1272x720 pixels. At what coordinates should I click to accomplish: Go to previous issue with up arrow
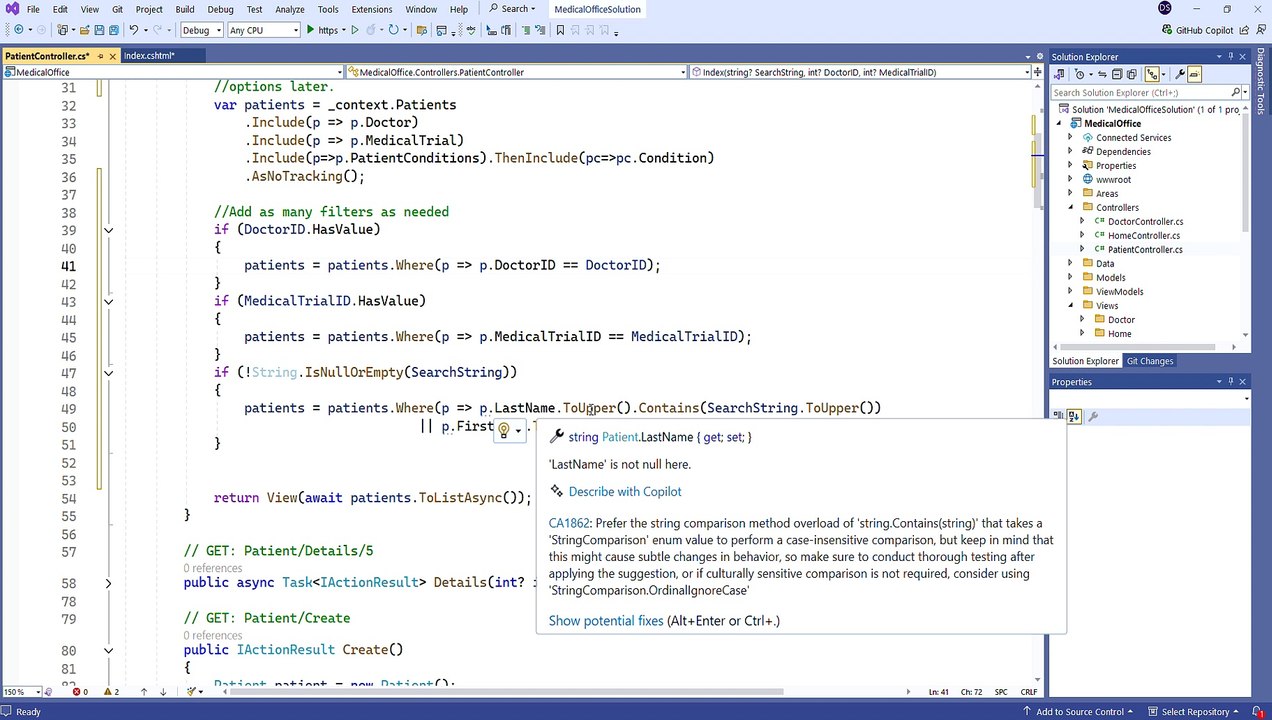[144, 692]
